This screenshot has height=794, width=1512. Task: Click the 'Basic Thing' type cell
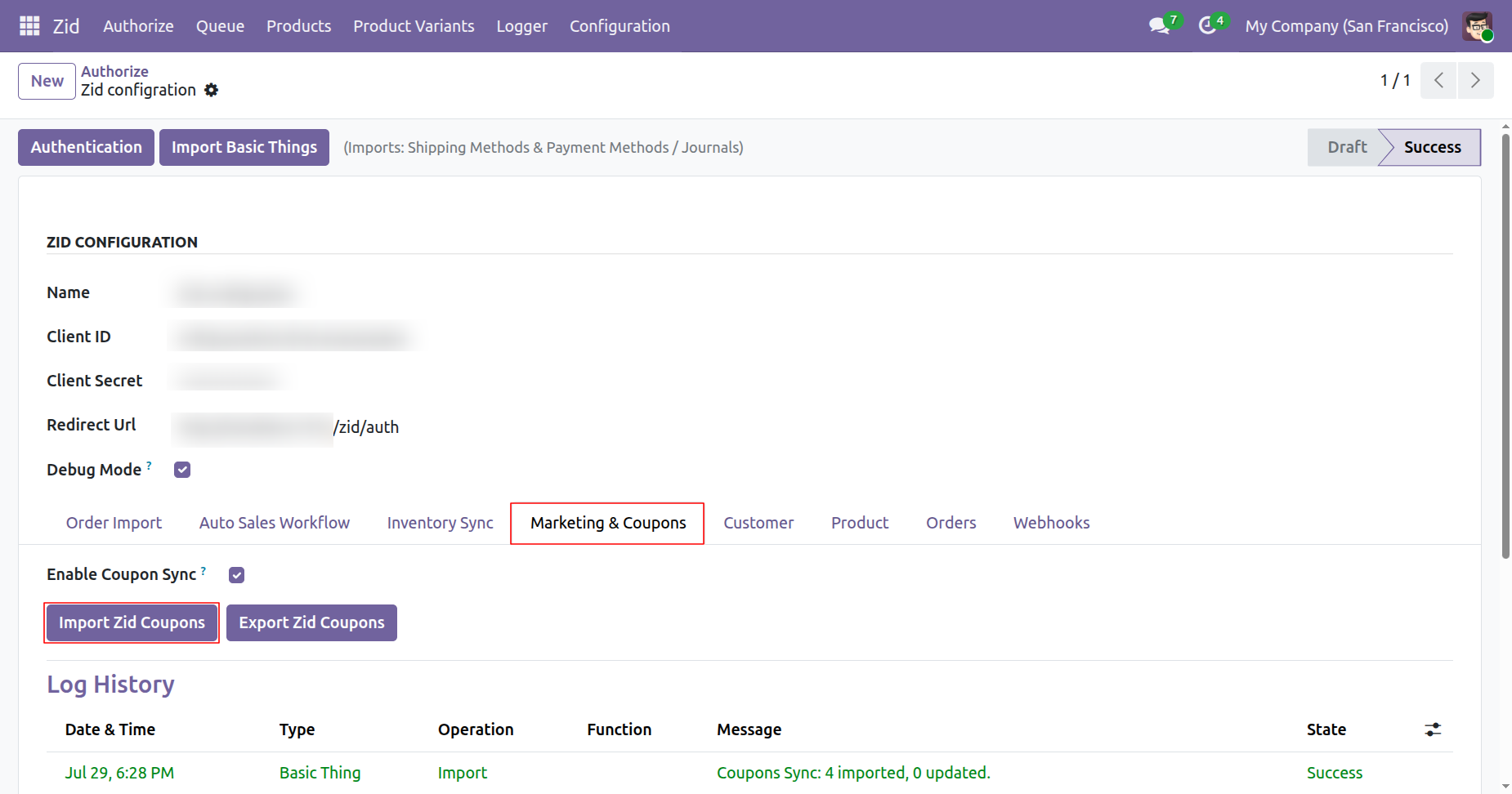pos(320,773)
